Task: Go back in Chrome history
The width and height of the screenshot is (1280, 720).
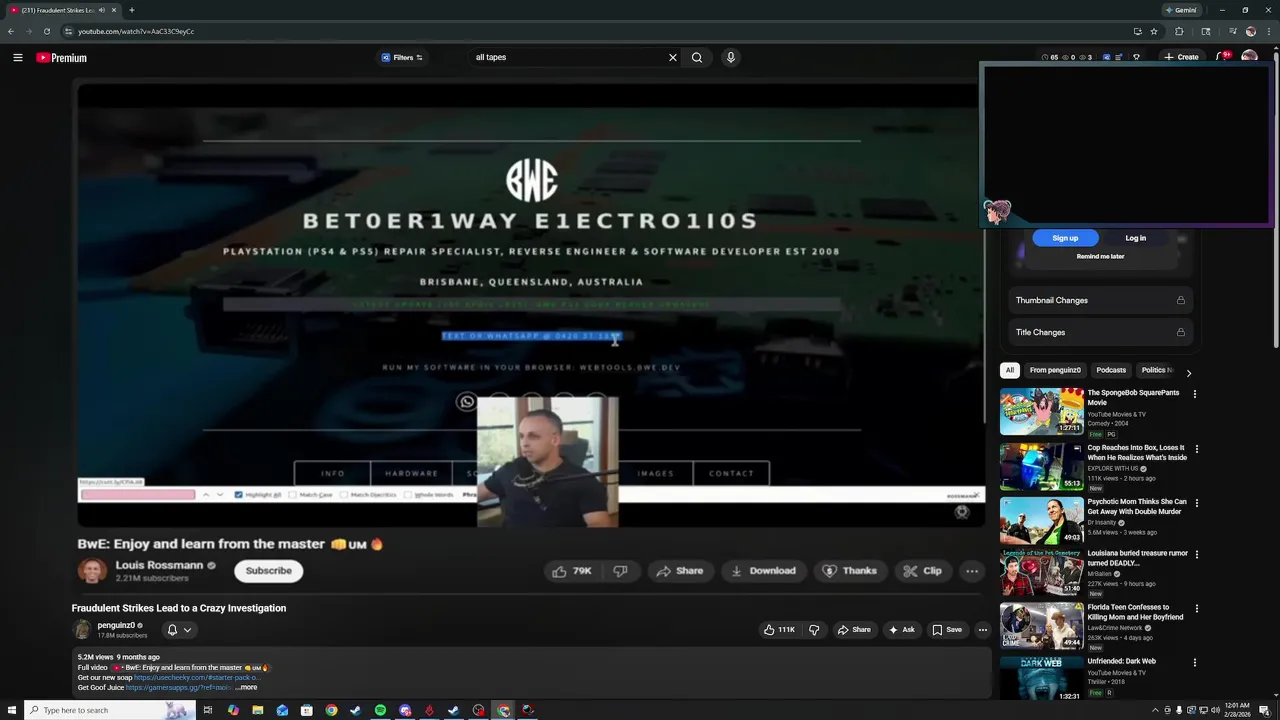Action: [x=11, y=31]
